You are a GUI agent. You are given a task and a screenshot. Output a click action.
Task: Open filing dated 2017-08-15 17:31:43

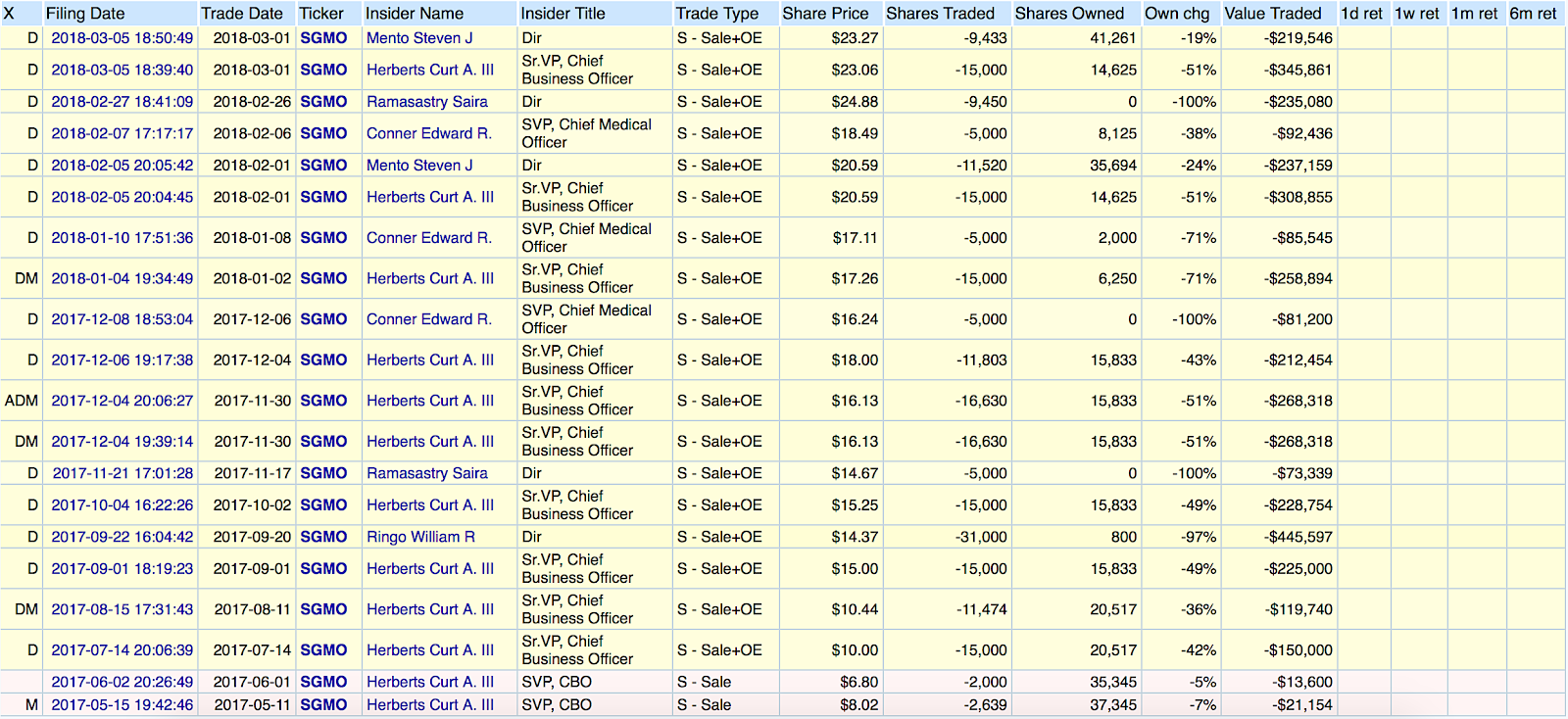122,609
